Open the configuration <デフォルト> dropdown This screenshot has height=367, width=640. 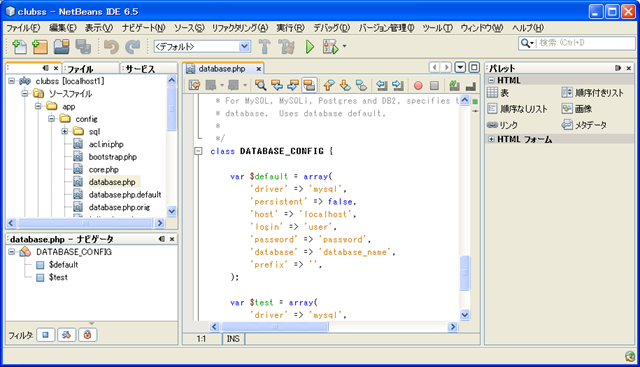(202, 47)
